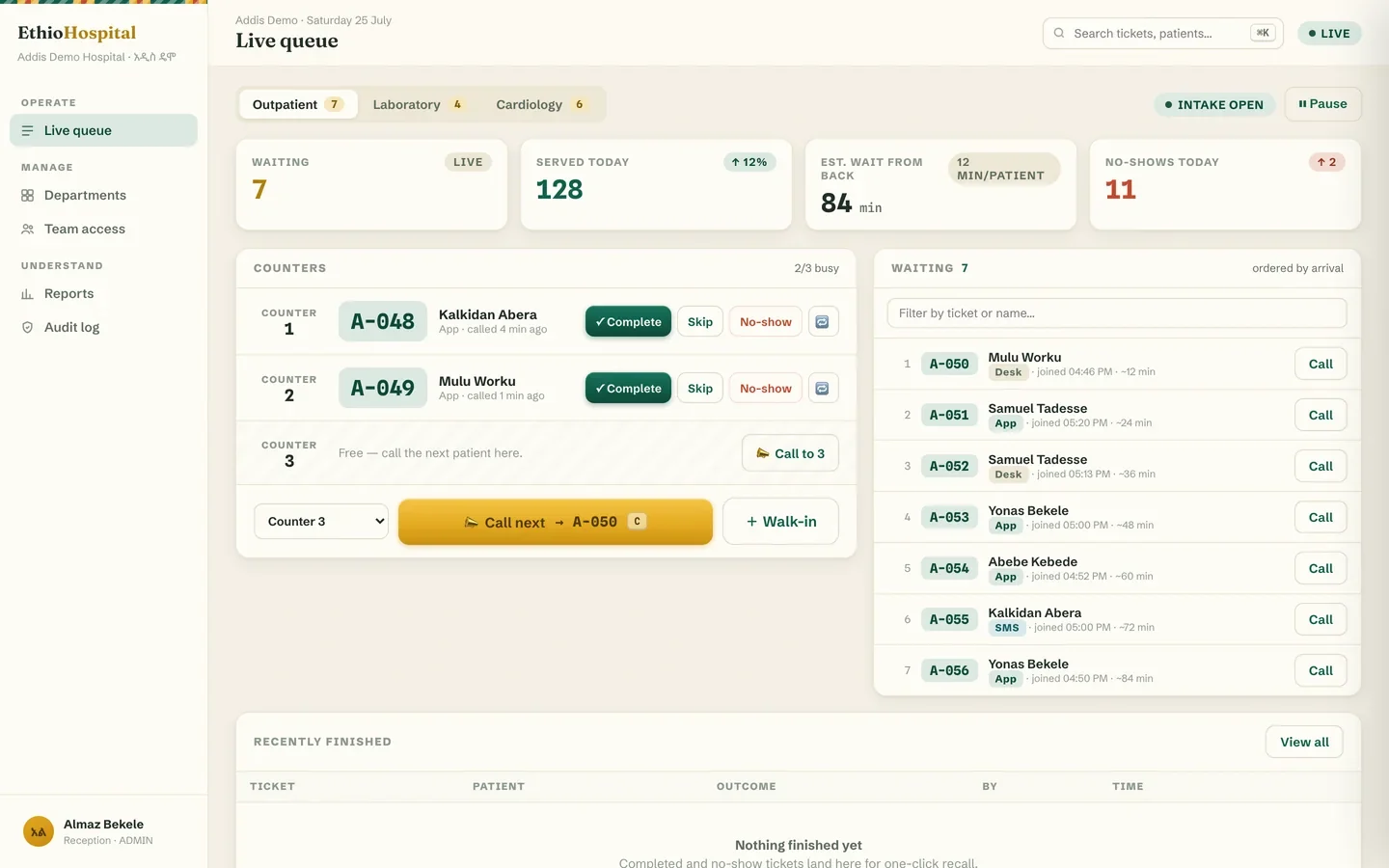The image size is (1389, 868).
Task: Open the Live queue sidebar item
Action: pos(103,130)
